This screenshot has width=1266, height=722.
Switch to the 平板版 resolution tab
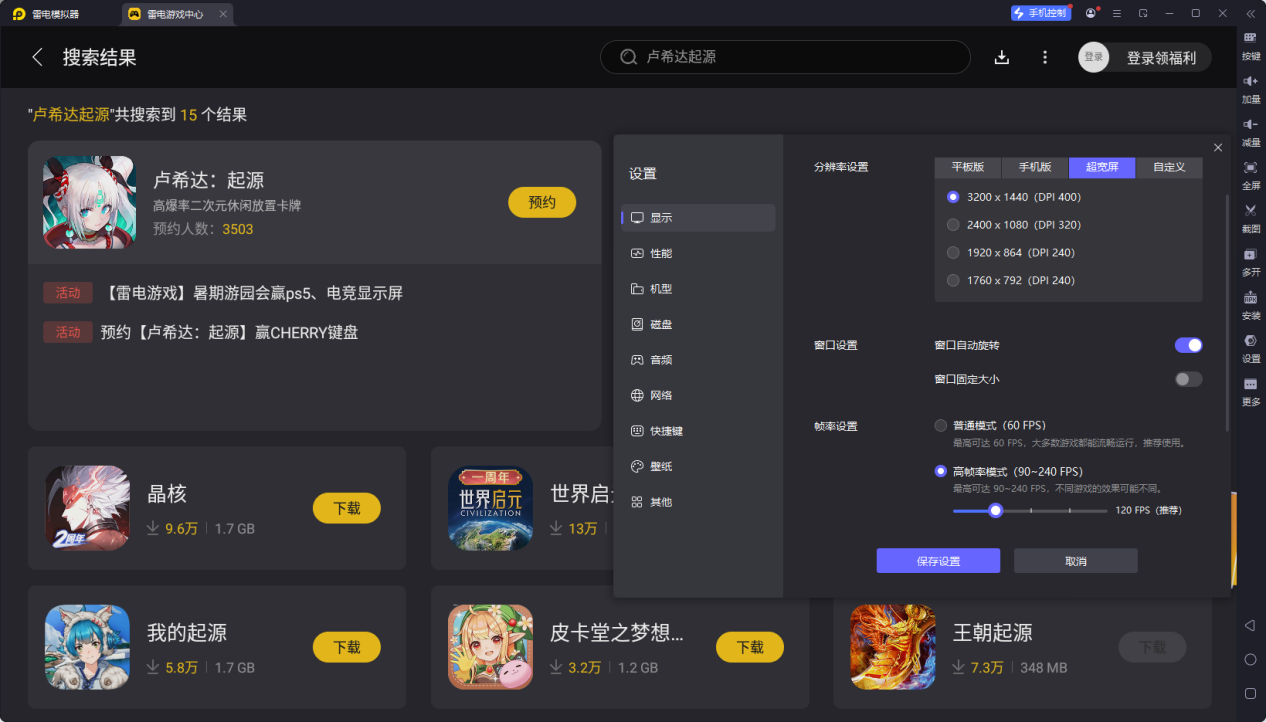click(x=968, y=167)
